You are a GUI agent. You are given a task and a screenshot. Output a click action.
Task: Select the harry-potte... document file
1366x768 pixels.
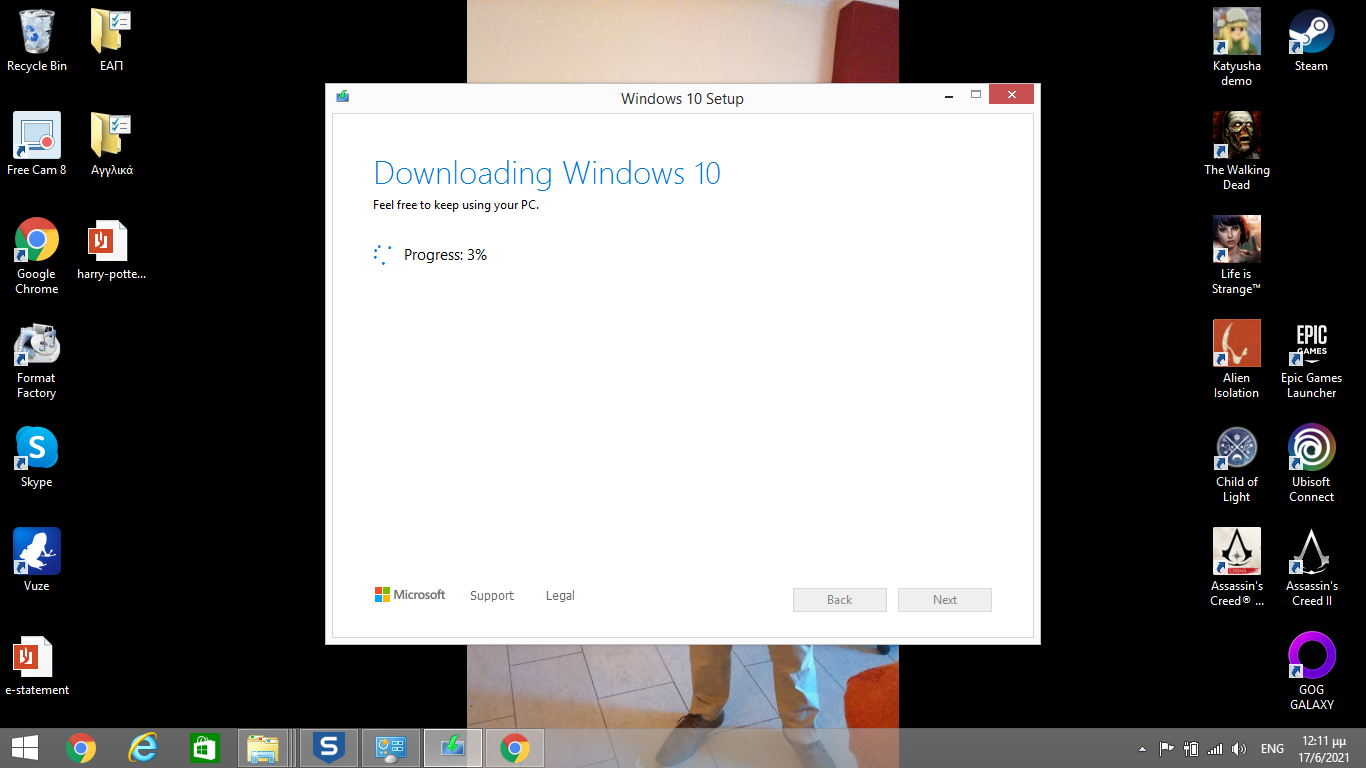[111, 250]
